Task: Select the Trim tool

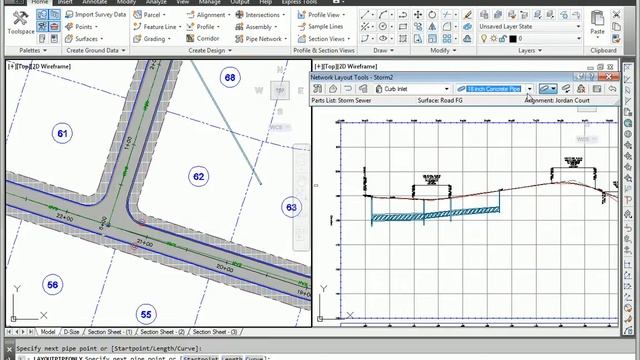Action: pyautogui.click(x=447, y=15)
